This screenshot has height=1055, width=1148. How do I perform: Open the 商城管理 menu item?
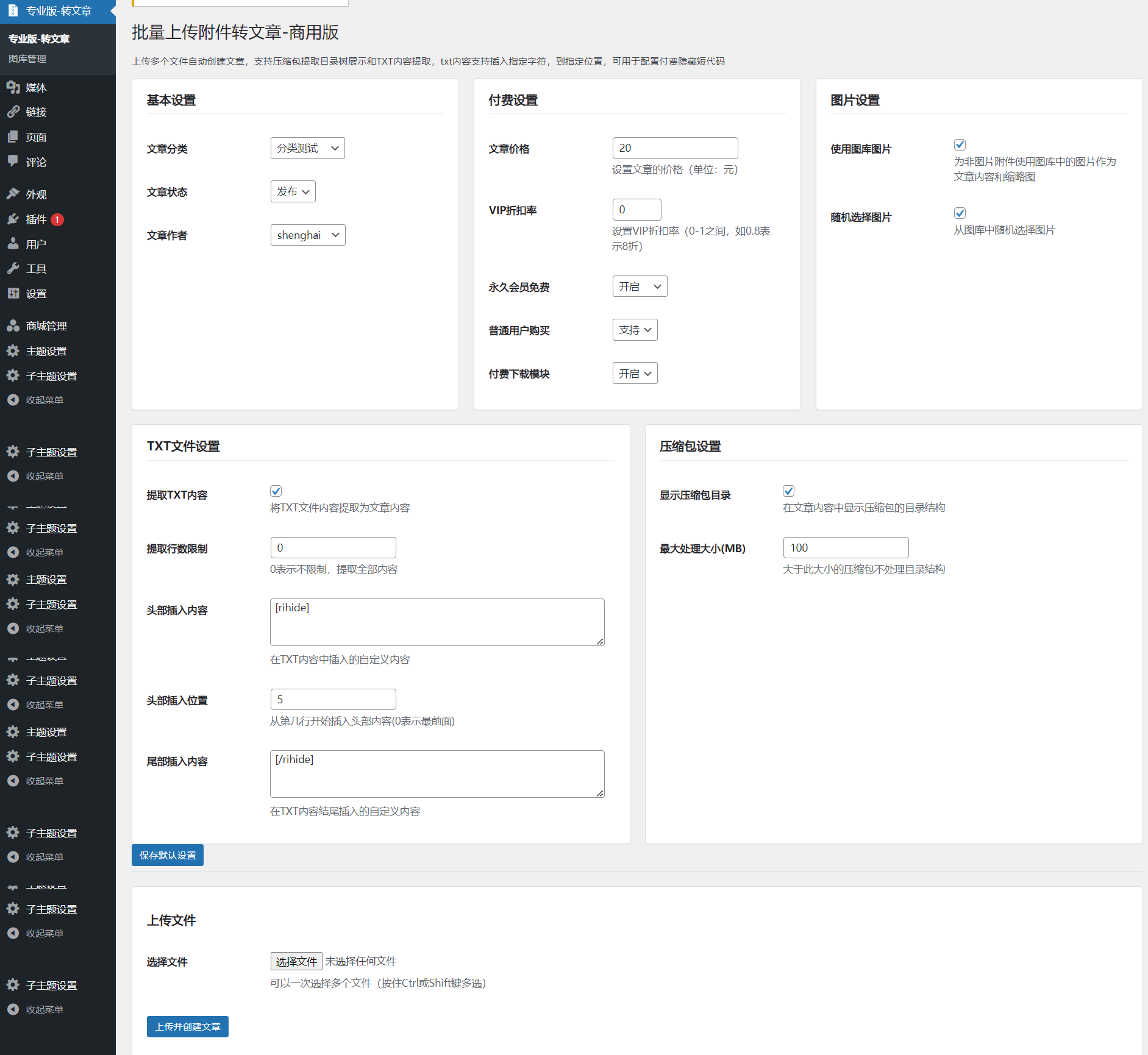click(46, 326)
